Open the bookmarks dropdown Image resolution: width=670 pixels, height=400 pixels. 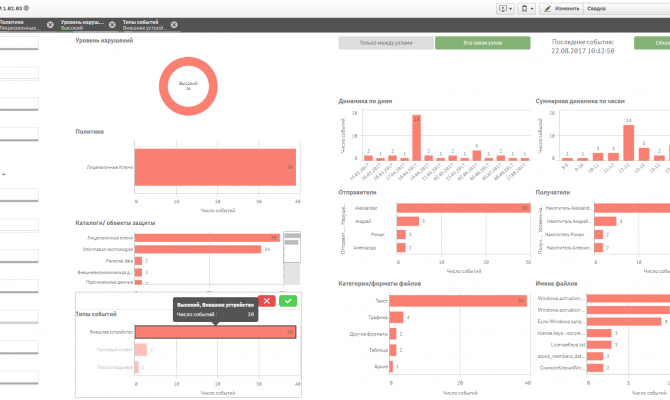point(527,9)
